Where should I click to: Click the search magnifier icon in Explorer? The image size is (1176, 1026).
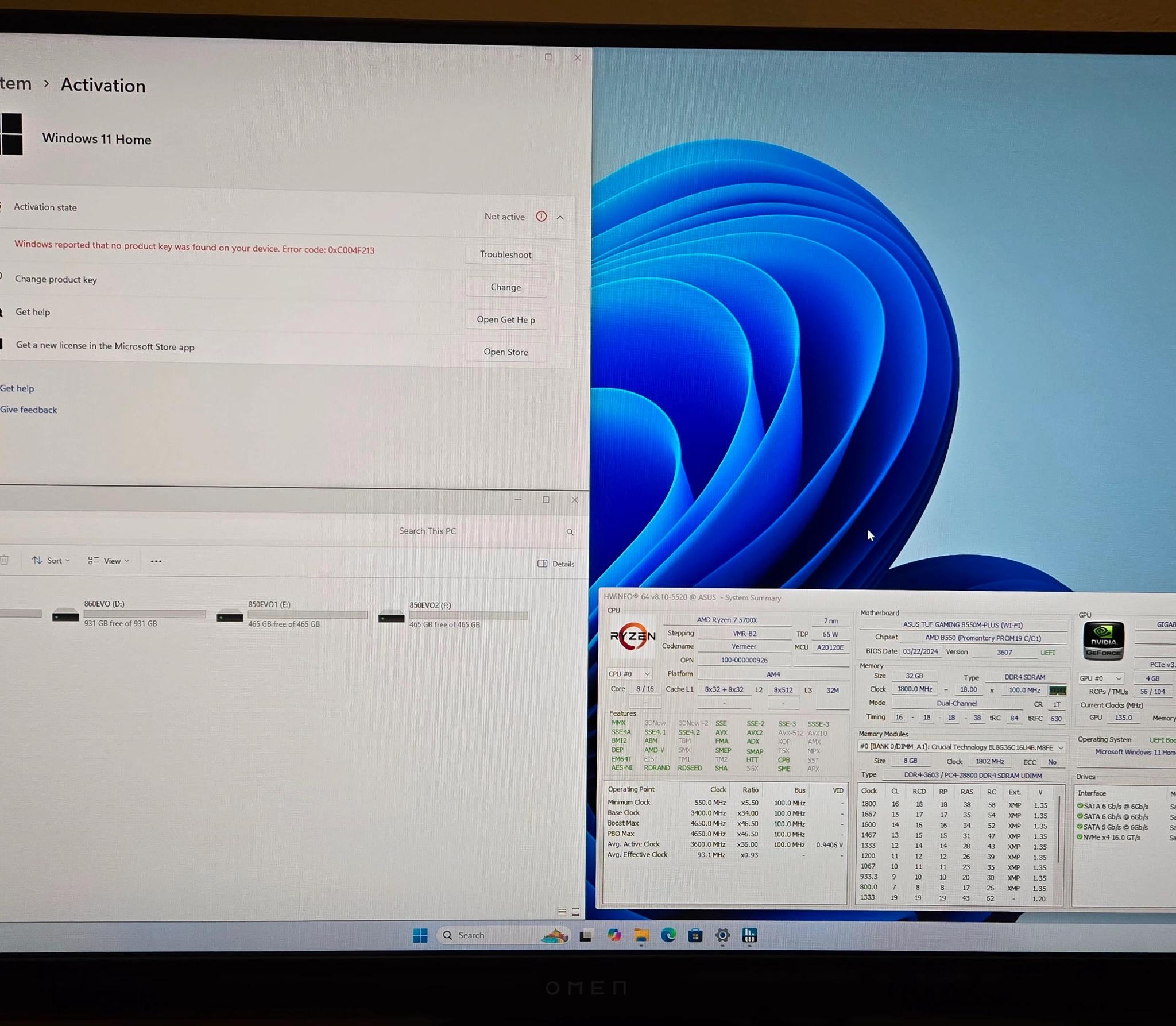pos(570,532)
